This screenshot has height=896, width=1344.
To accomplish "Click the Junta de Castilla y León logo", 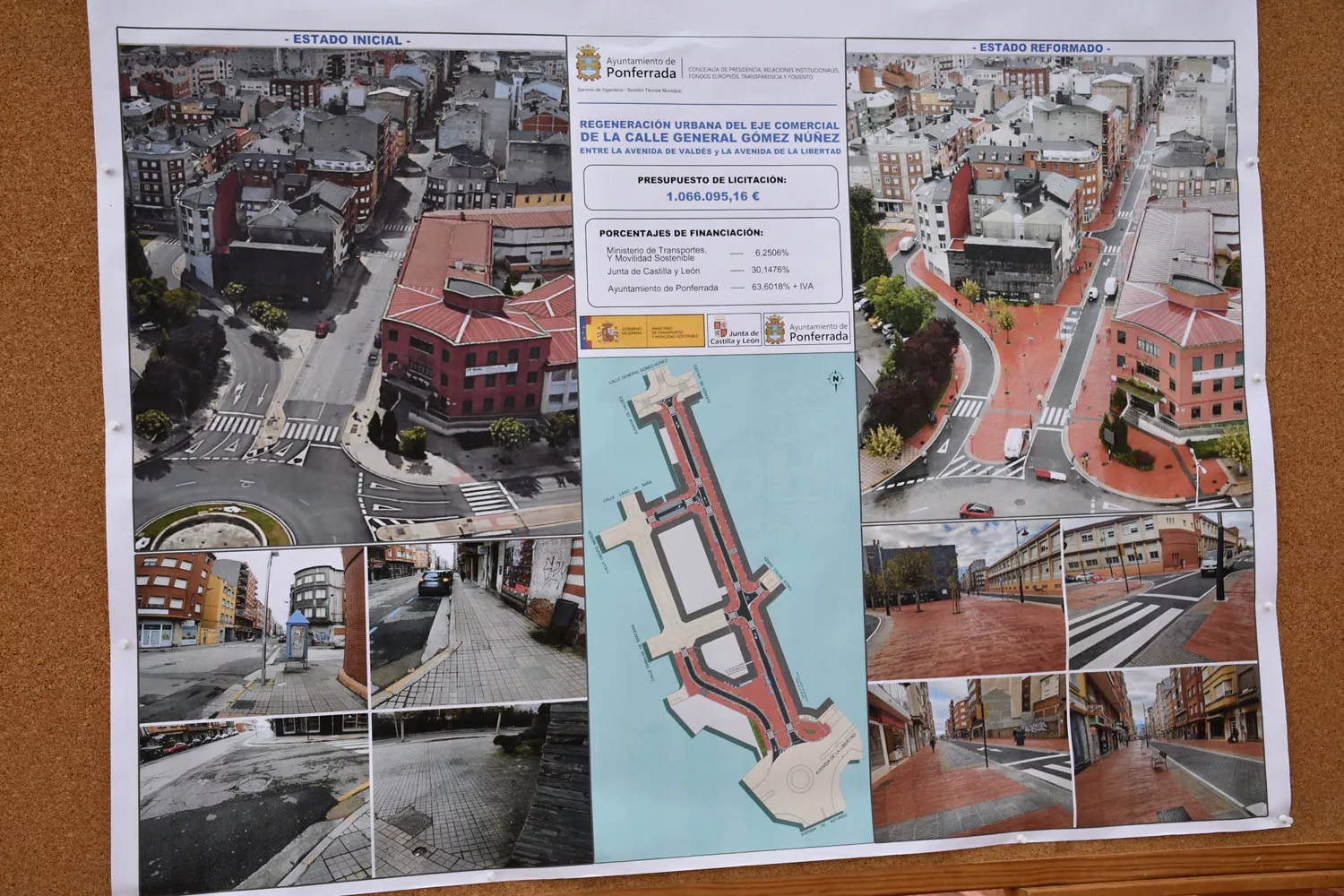I will 734,331.
